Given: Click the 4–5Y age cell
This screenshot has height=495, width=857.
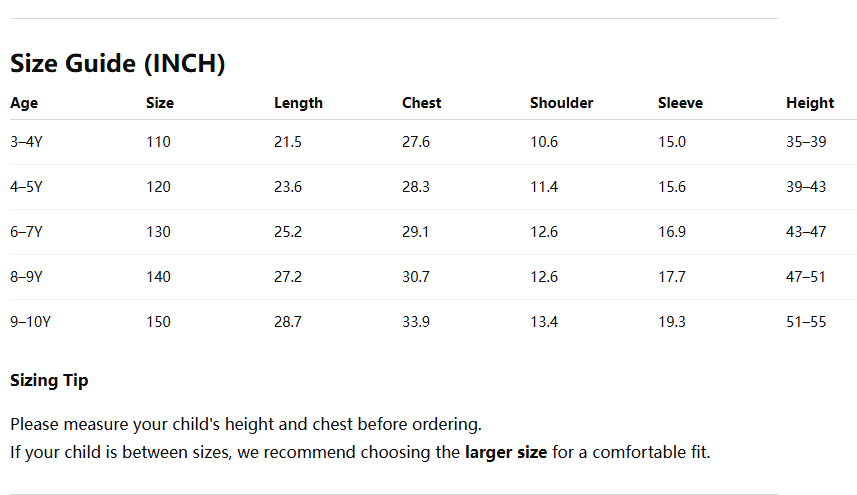Looking at the screenshot, I should (26, 187).
